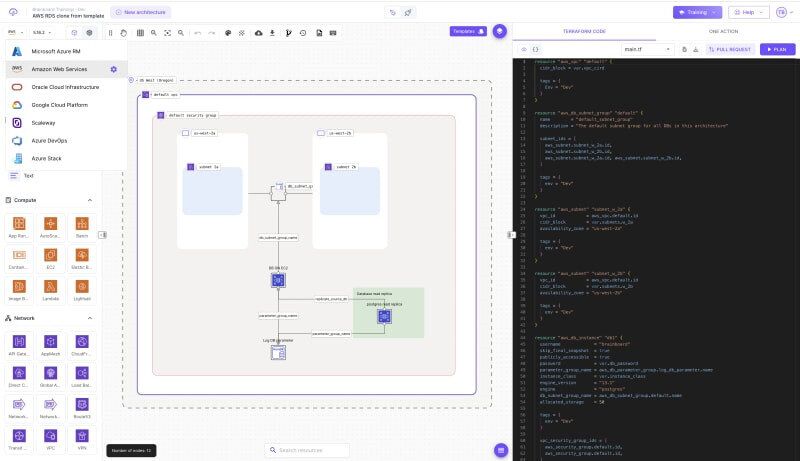
Task: Pick the Route53 resource tile
Action: pyautogui.click(x=82, y=407)
